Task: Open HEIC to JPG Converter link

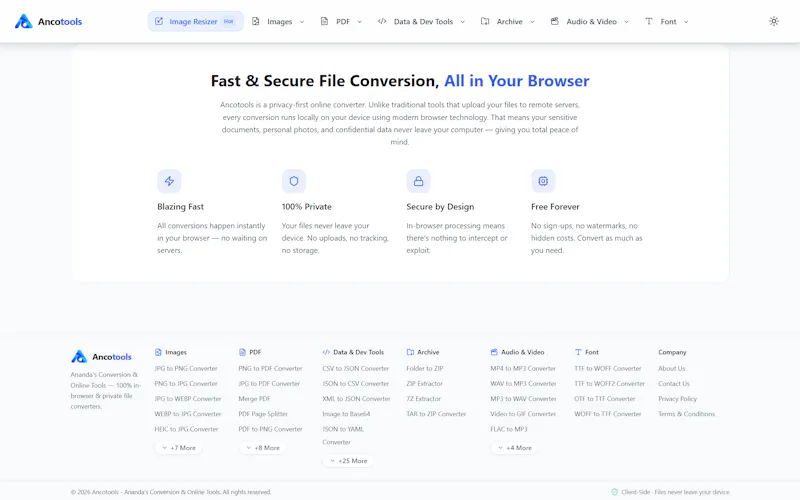Action: point(186,429)
